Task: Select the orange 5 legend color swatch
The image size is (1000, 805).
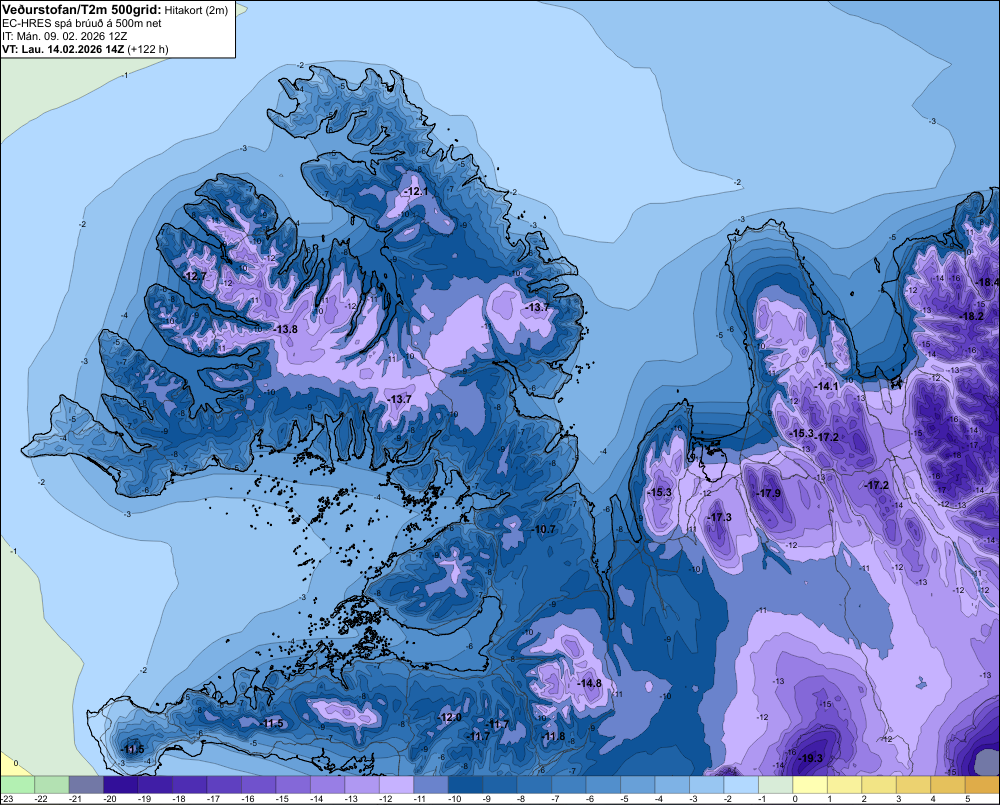Action: (982, 785)
